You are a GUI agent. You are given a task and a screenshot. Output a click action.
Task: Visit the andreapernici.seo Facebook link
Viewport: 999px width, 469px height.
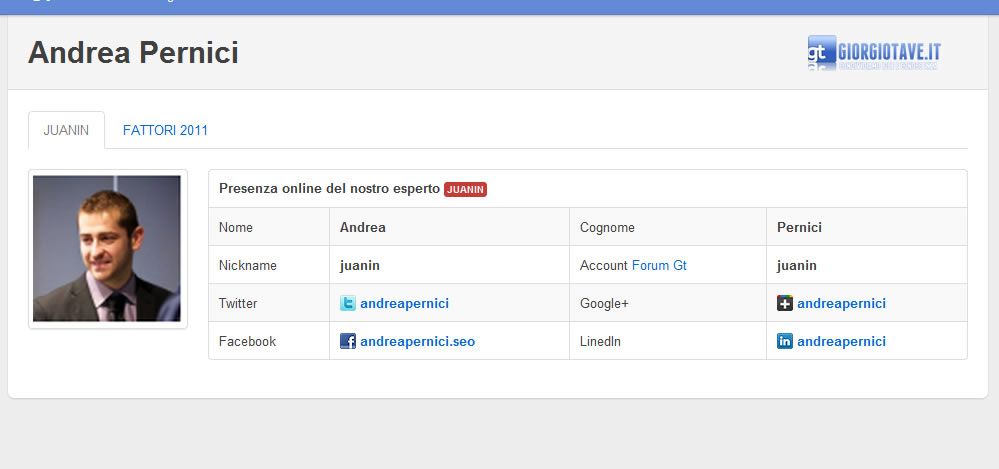coord(417,341)
